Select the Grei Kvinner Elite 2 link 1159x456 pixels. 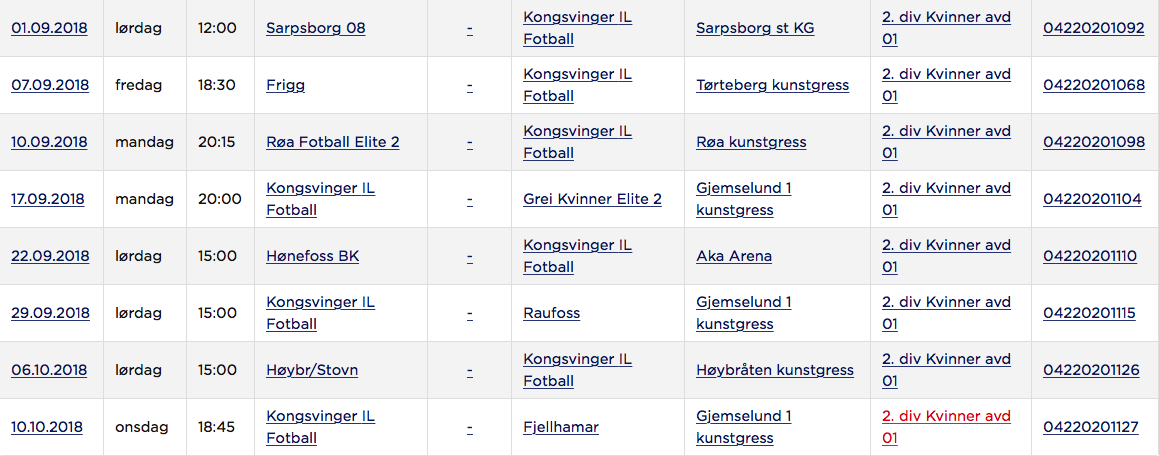tap(592, 199)
